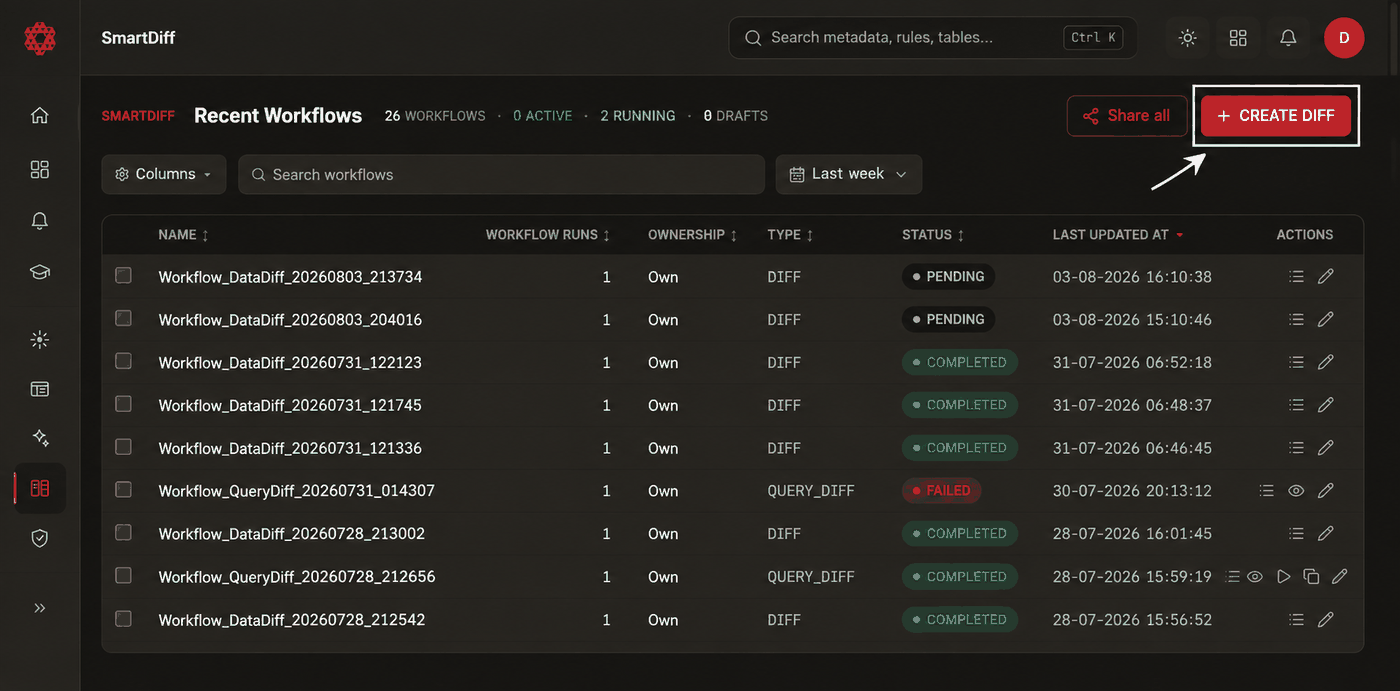Open the sidebar dashboard grid icon

pos(40,169)
